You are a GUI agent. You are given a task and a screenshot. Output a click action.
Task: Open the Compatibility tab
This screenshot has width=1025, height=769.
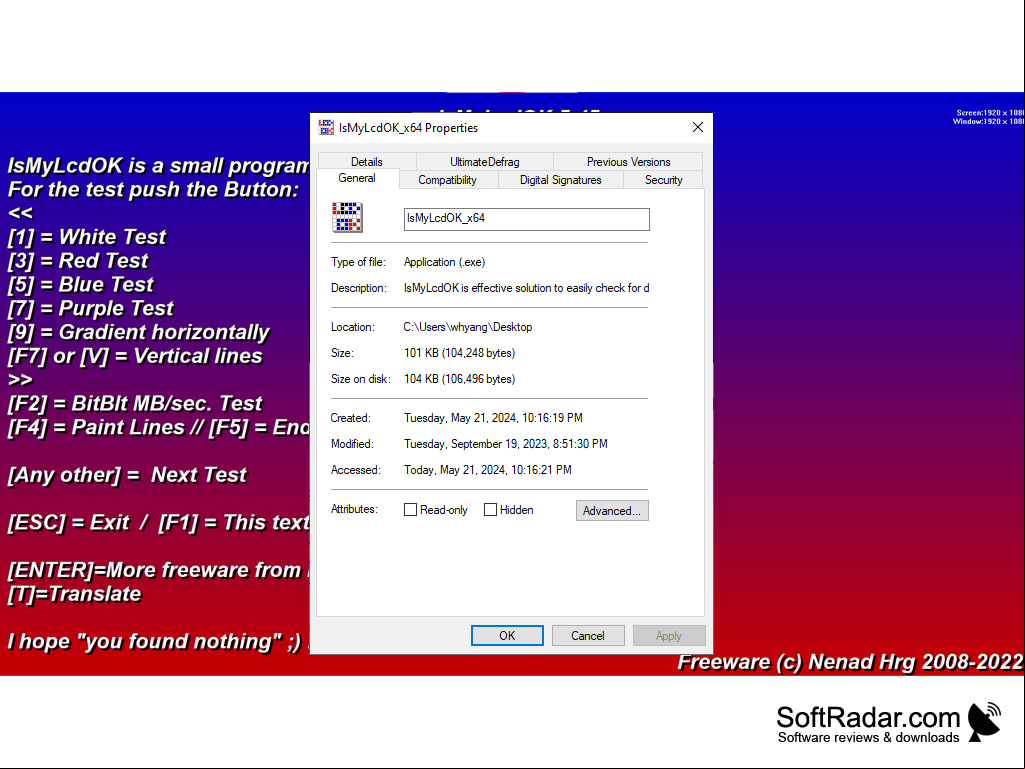[x=447, y=180]
